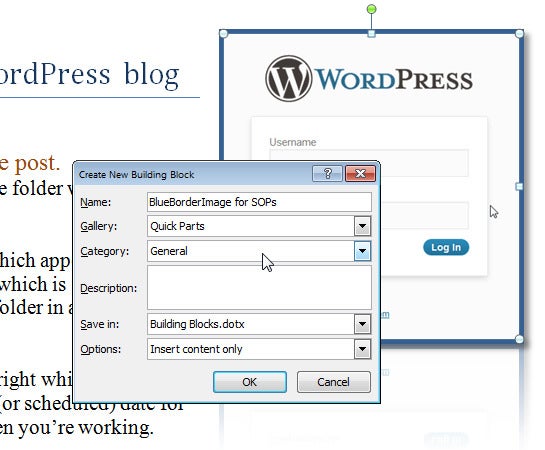
Task: Select the right-middle square resize handle
Action: point(519,187)
